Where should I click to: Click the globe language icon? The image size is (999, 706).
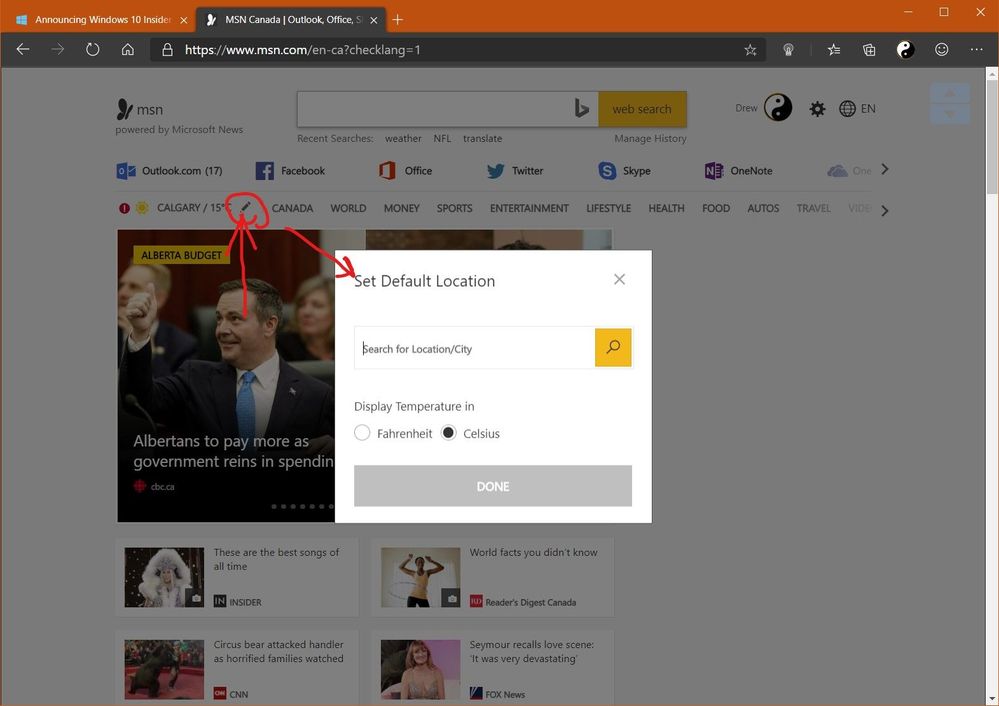point(847,109)
